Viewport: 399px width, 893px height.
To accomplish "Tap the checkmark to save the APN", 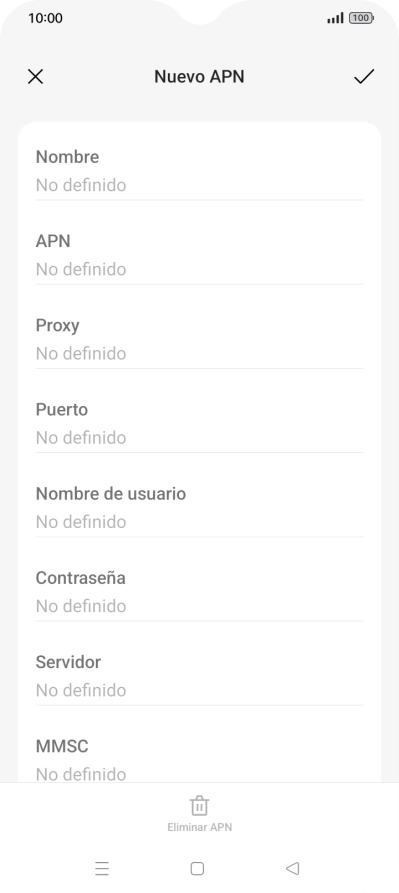I will [x=364, y=76].
